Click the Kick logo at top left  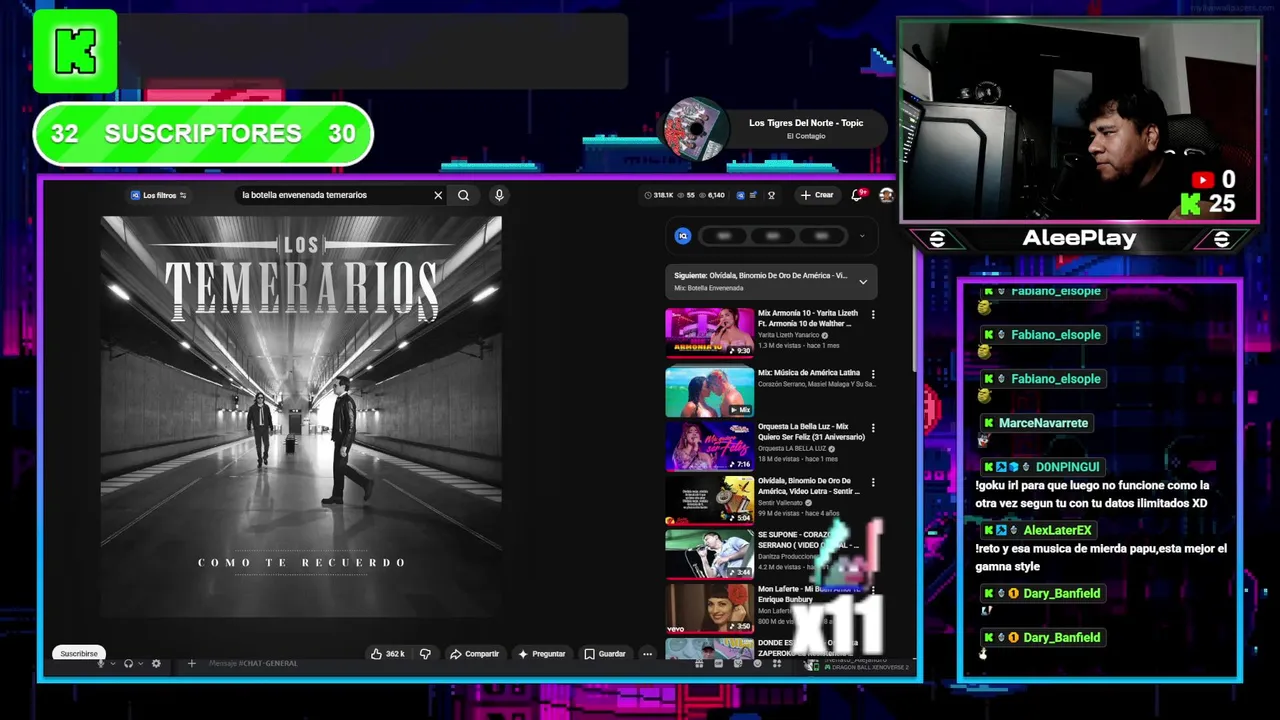click(75, 51)
